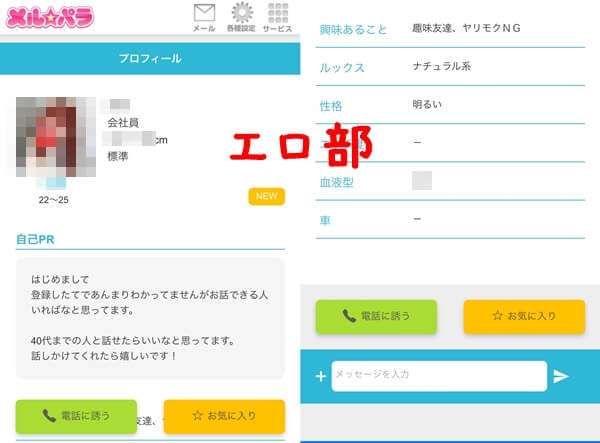600x443 pixels.
Task: Click ルックス label
Action: [342, 68]
